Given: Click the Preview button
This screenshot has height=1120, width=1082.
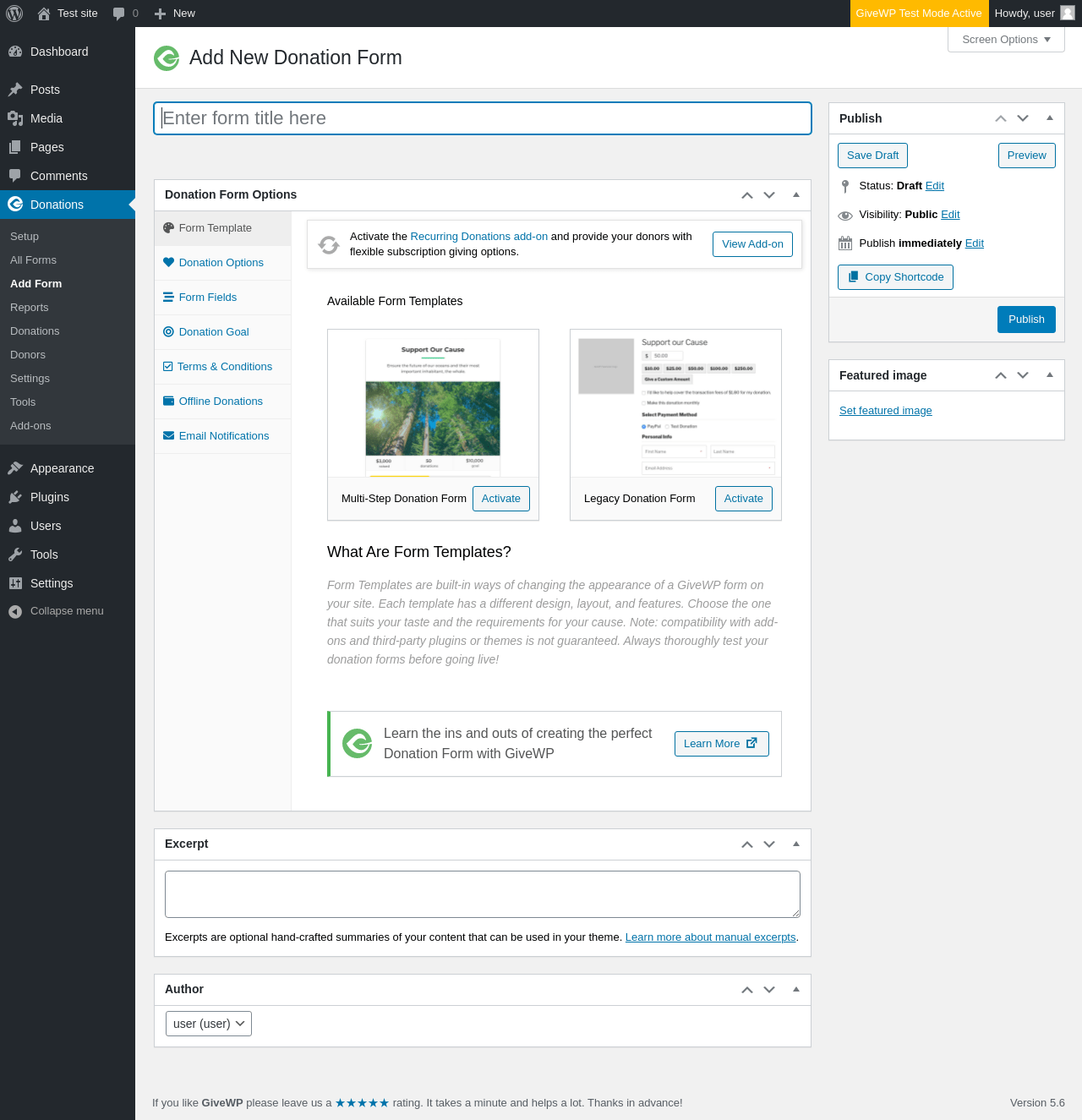Looking at the screenshot, I should pyautogui.click(x=1027, y=156).
